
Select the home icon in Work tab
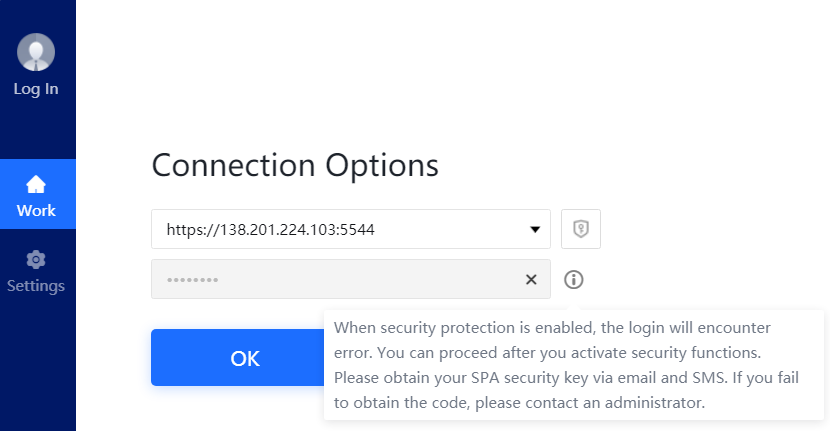[x=36, y=185]
